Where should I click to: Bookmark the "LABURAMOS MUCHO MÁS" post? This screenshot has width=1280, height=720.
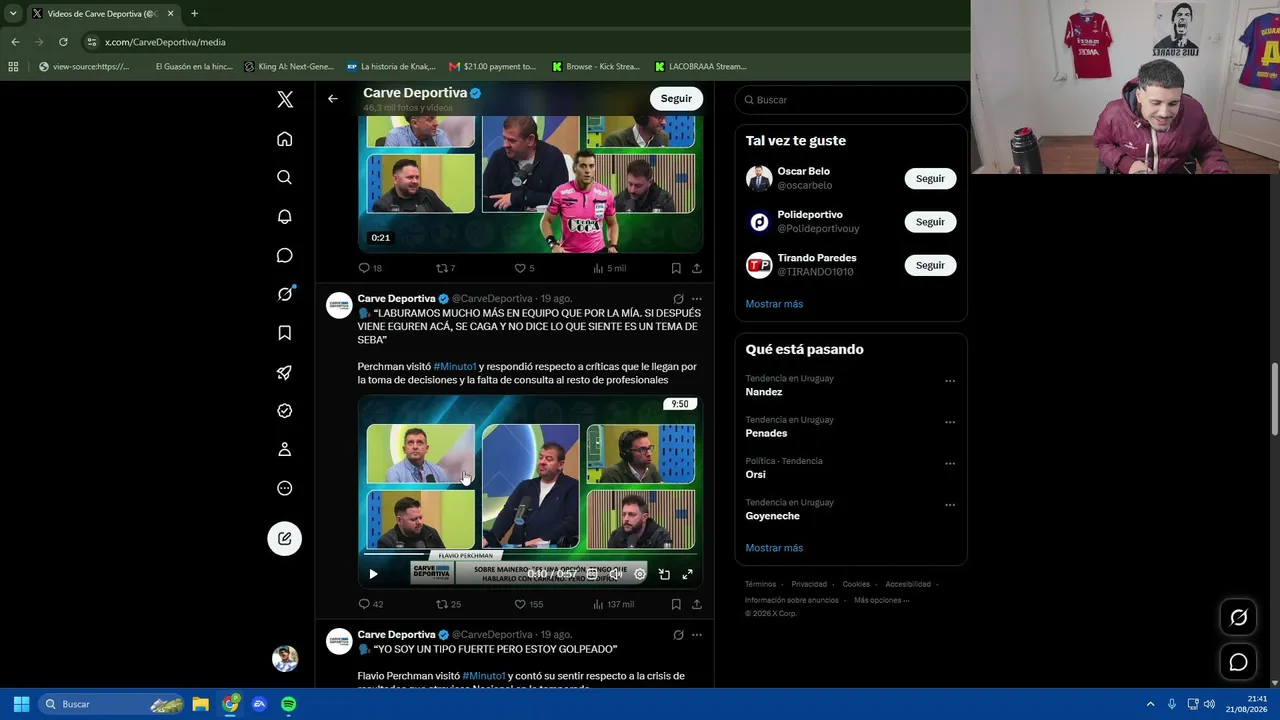pos(676,604)
